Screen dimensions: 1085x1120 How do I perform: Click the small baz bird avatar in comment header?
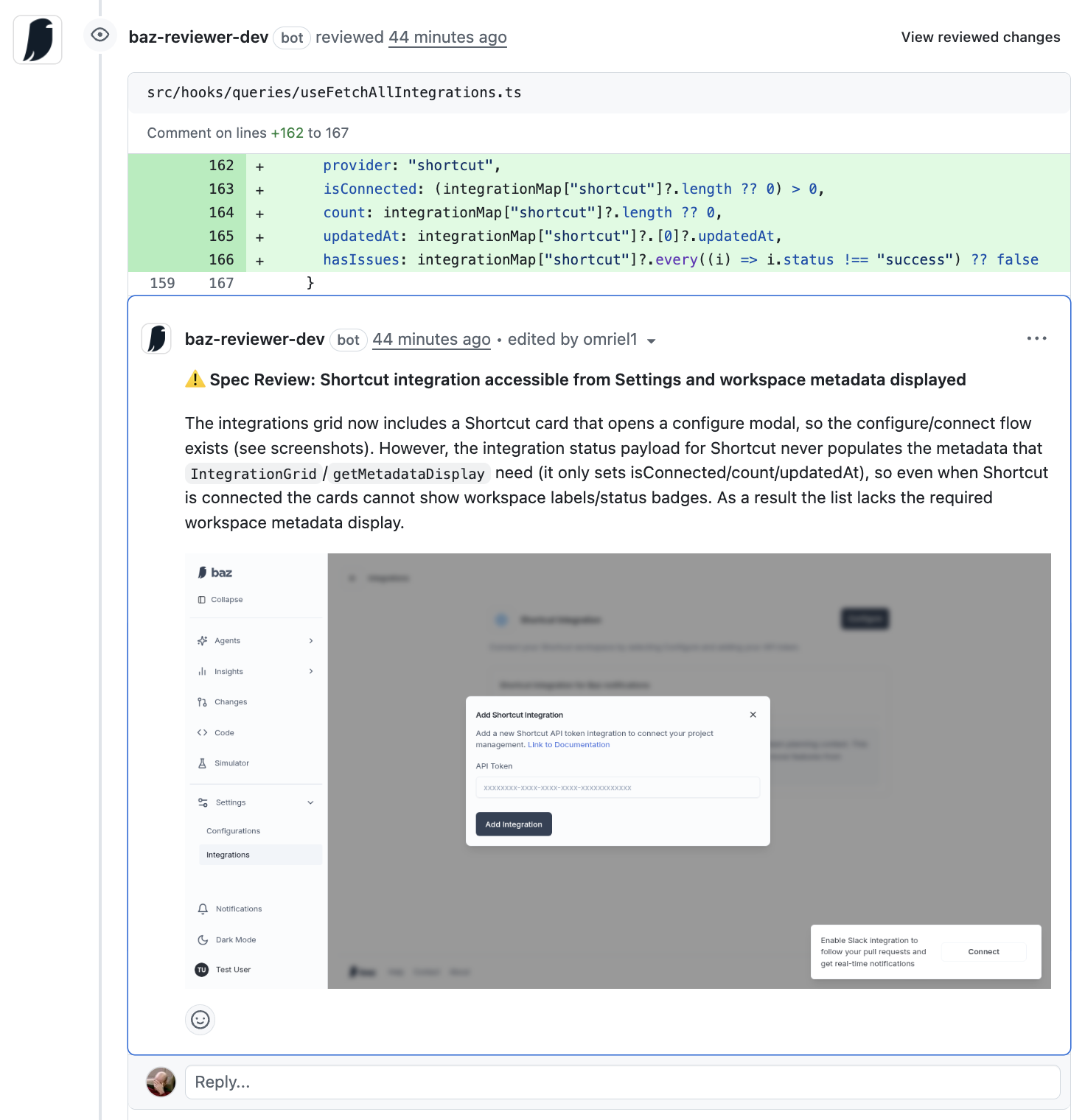156,339
